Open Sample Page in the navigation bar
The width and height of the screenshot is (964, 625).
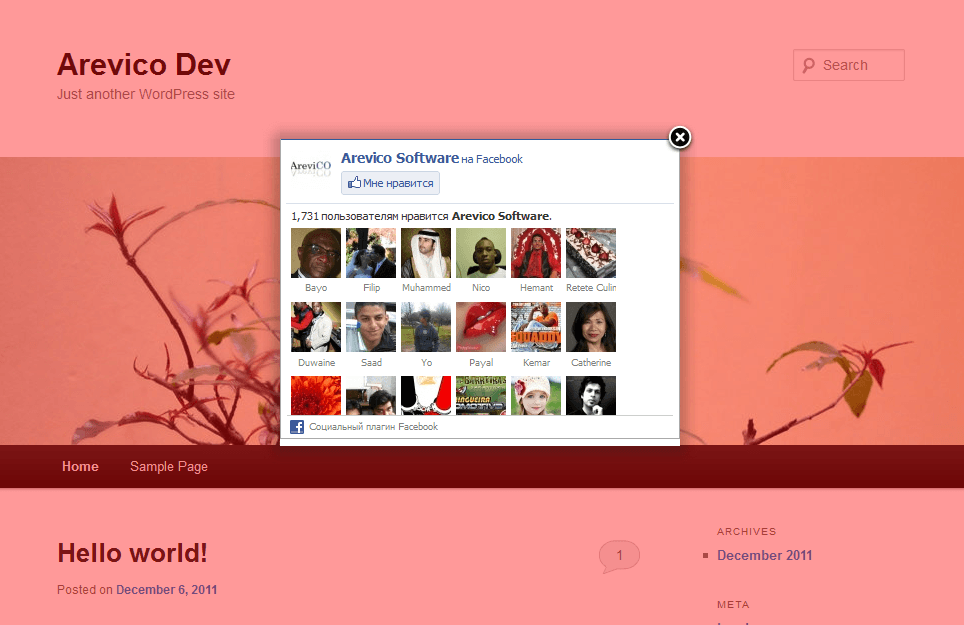[x=169, y=466]
